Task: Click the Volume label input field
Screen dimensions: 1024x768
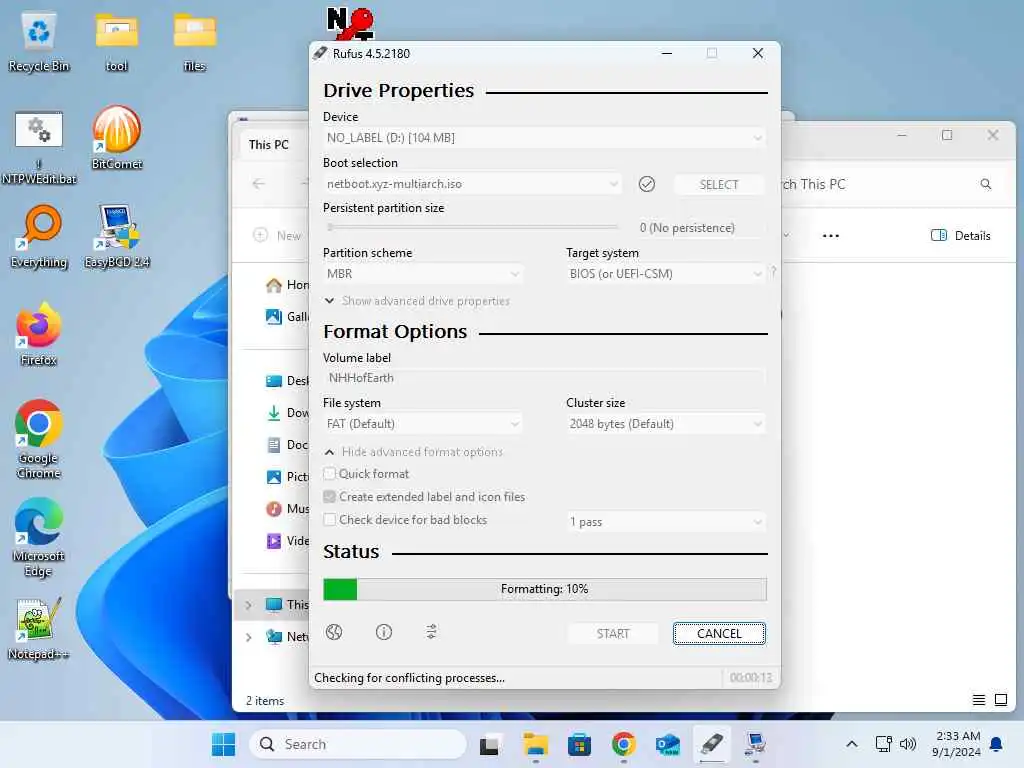Action: [x=545, y=378]
